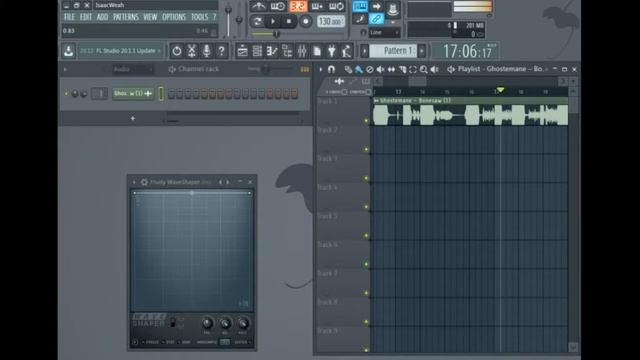Click the Record button in transport
Image resolution: width=640 pixels, height=360 pixels.
coord(305,21)
